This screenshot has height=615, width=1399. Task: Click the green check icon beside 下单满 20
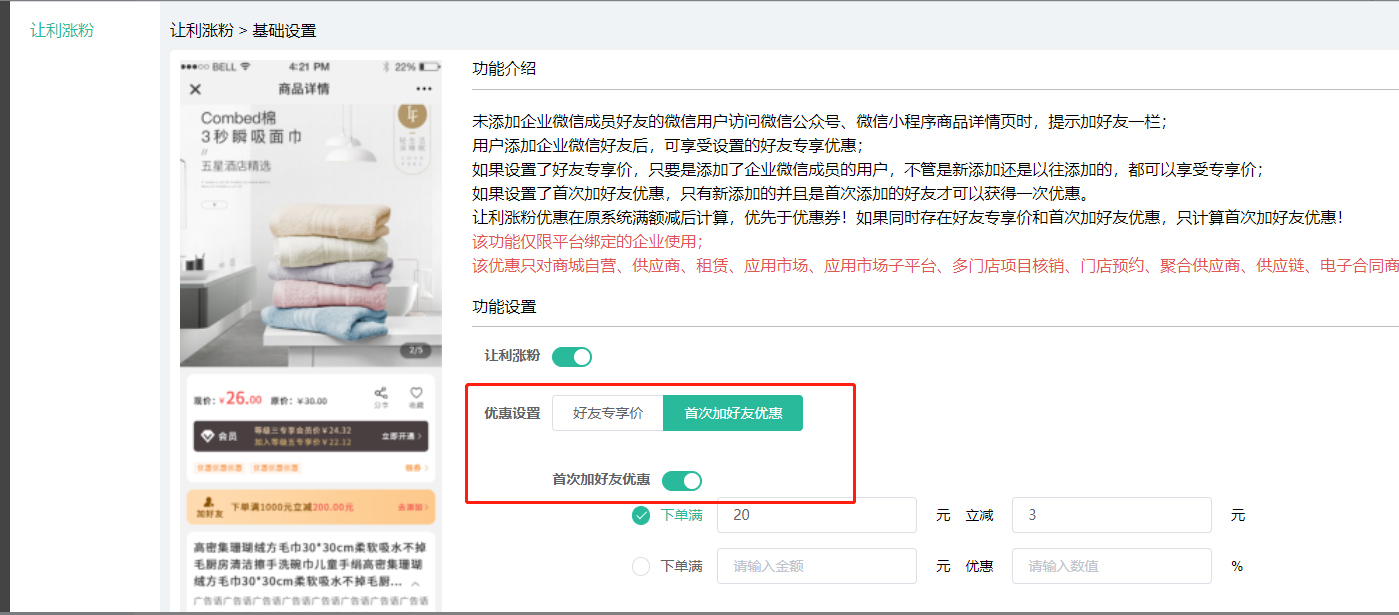point(641,516)
